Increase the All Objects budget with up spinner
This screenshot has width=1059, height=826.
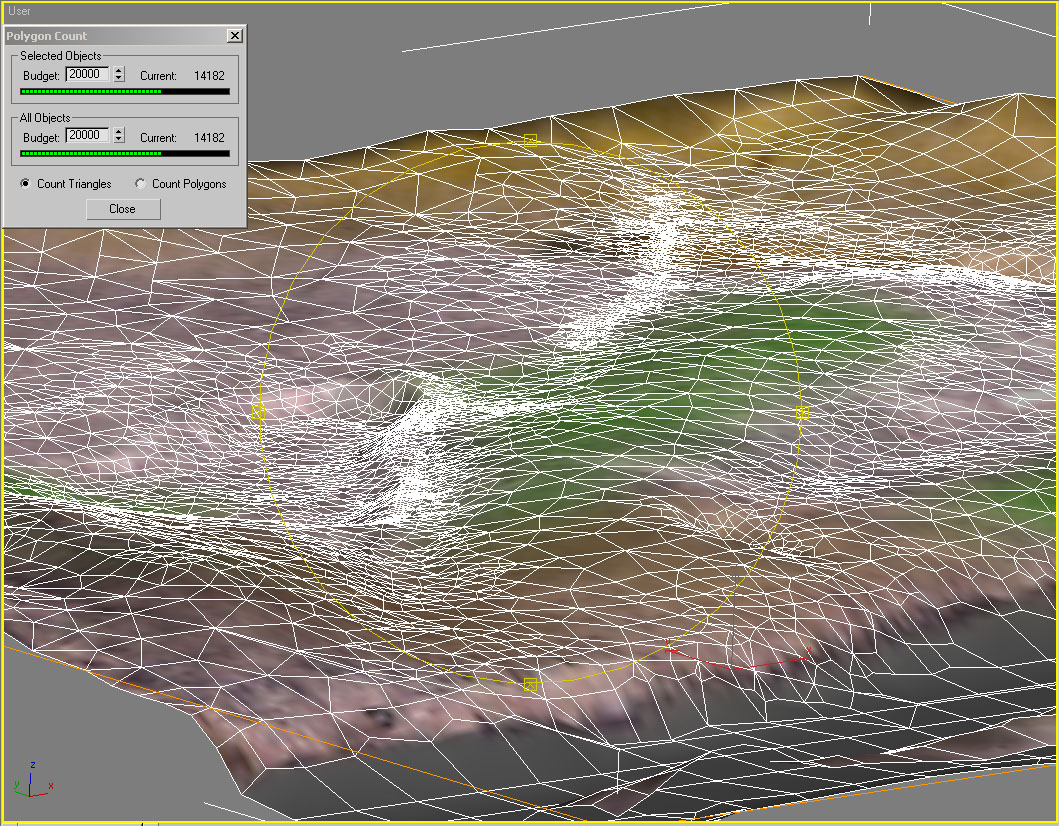(119, 132)
